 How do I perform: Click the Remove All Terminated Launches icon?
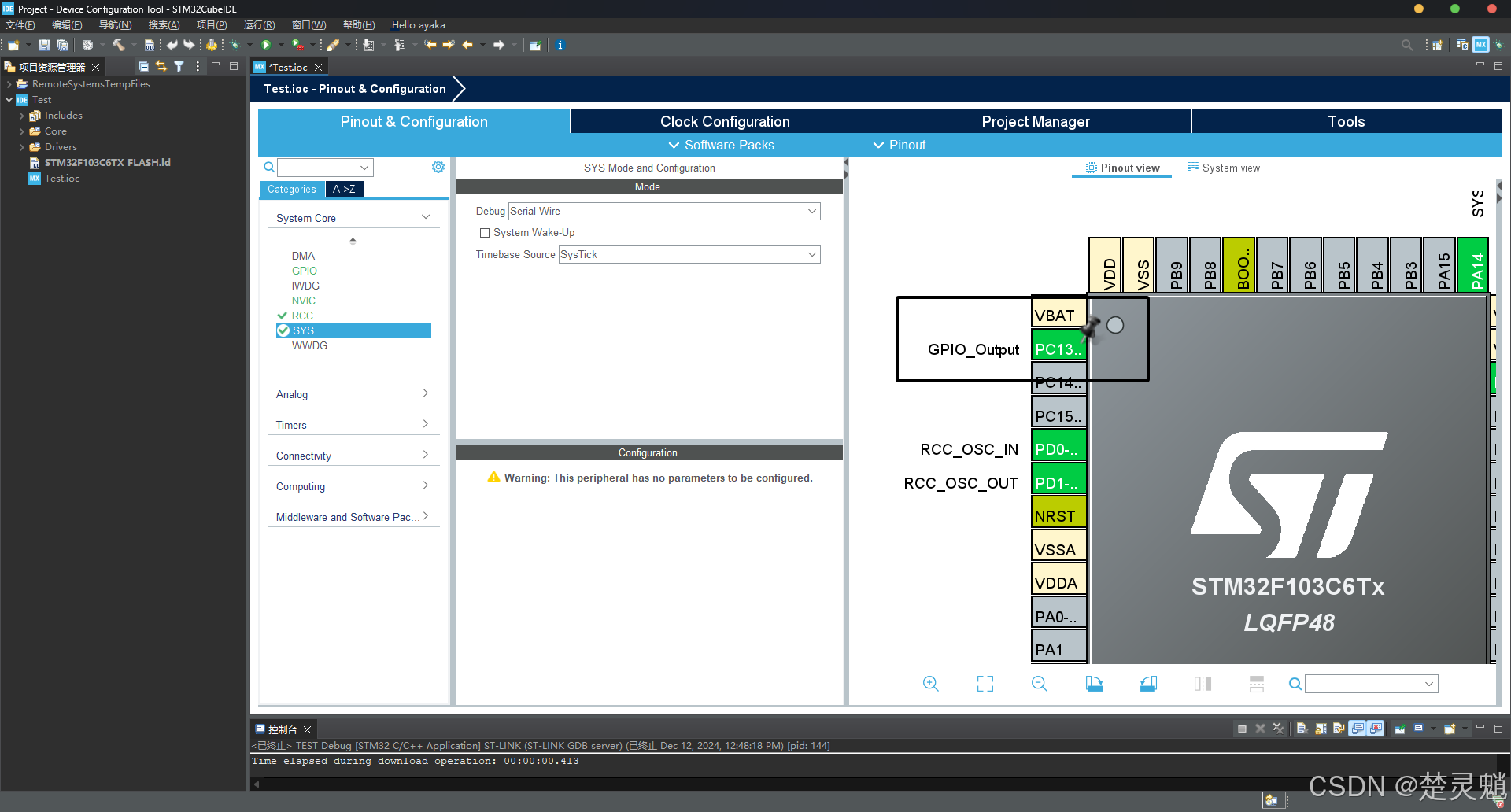pyautogui.click(x=1278, y=729)
